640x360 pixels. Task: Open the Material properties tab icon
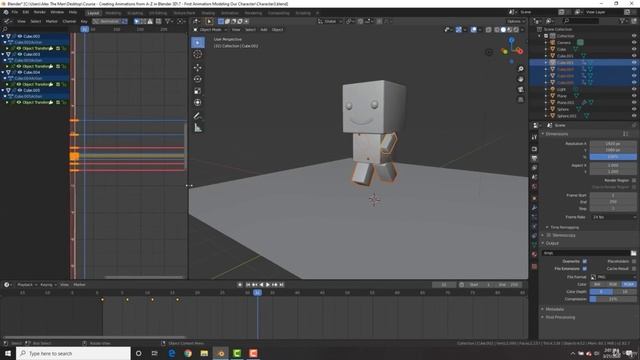coord(534,254)
